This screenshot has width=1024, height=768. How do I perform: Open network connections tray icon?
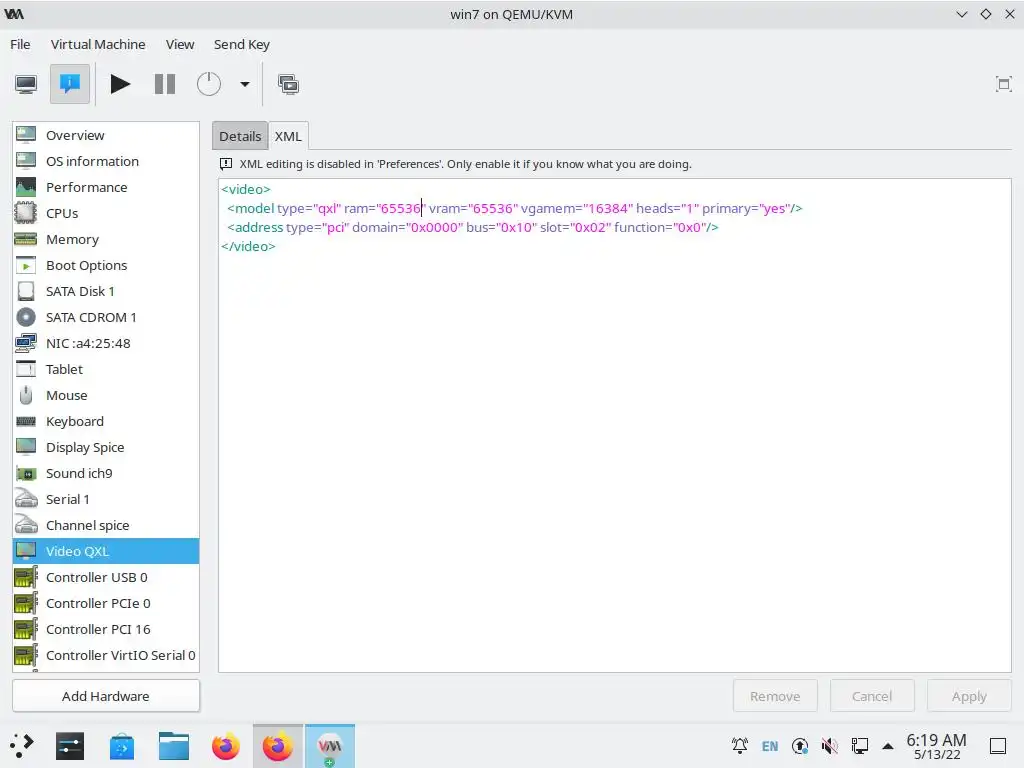click(860, 746)
